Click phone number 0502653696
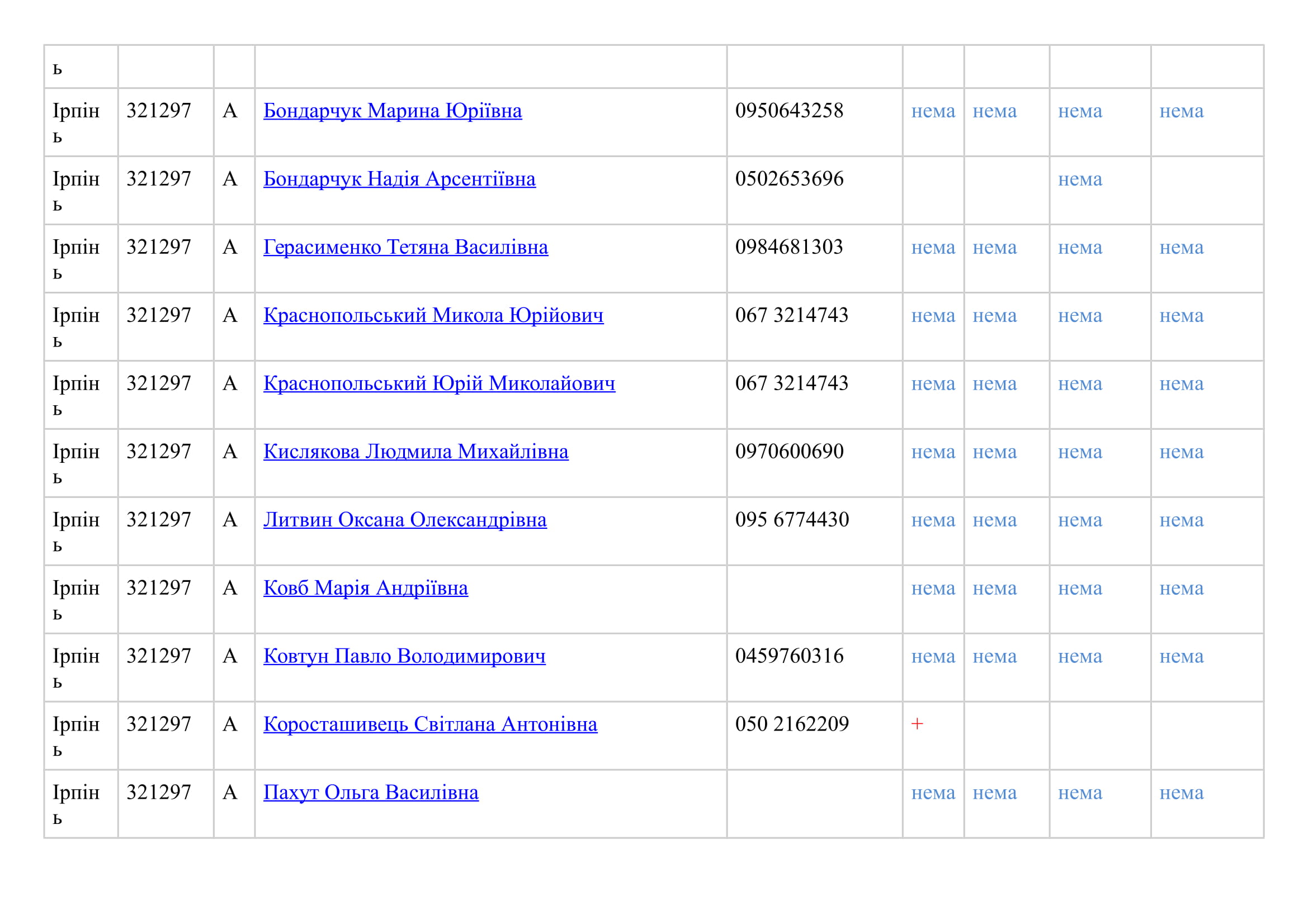Viewport: 1308px width, 924px height. pyautogui.click(x=789, y=179)
